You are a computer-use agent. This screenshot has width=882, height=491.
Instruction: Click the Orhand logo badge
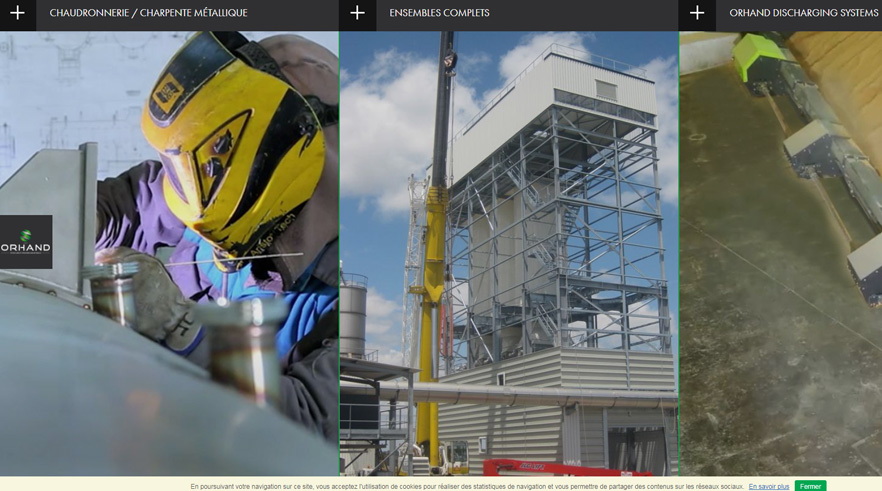[x=26, y=242]
